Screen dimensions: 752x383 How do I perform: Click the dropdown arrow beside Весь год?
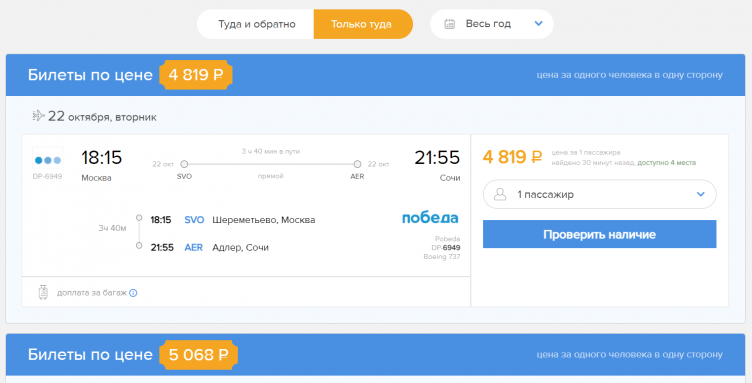[x=539, y=23]
